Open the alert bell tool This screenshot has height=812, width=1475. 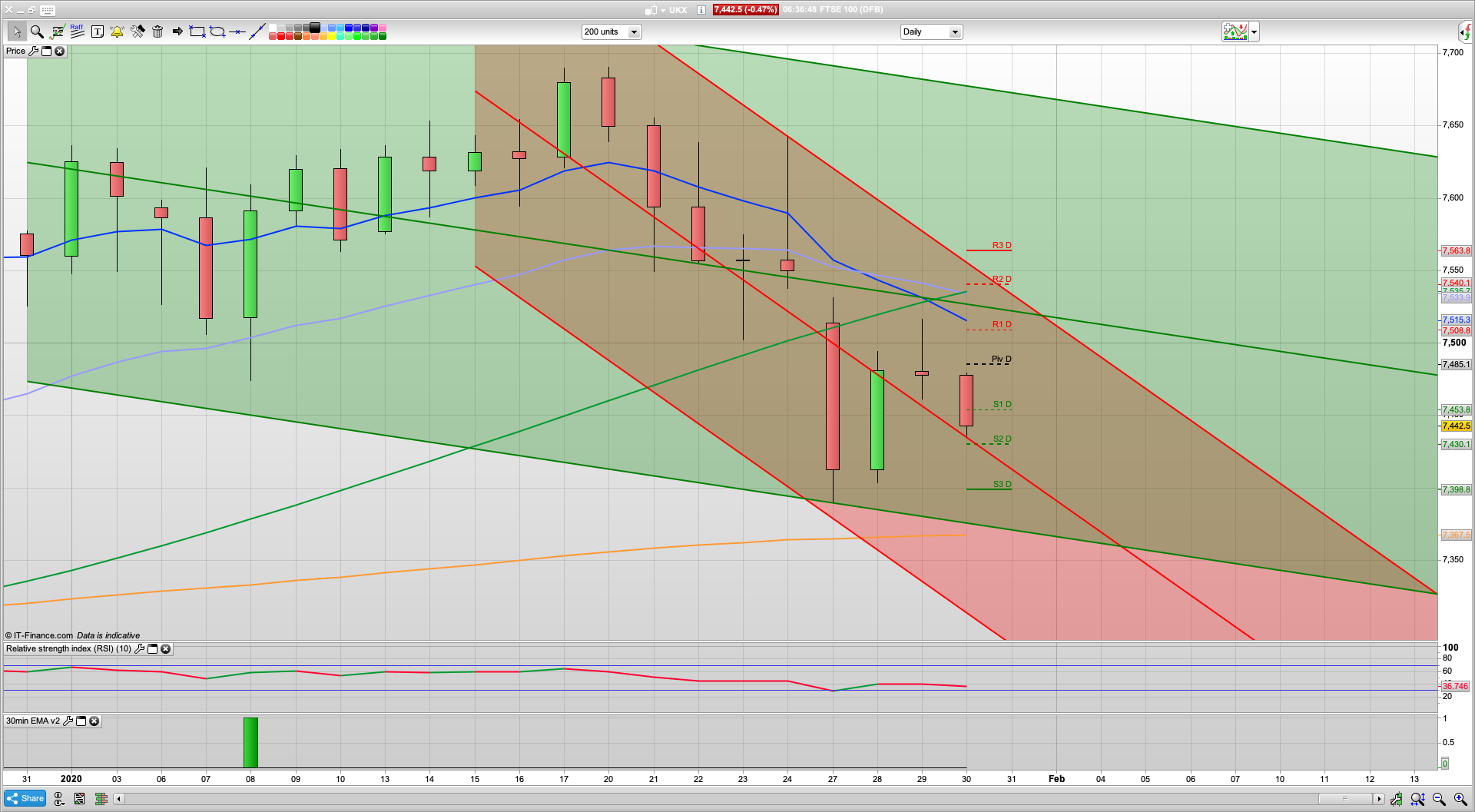tap(117, 31)
